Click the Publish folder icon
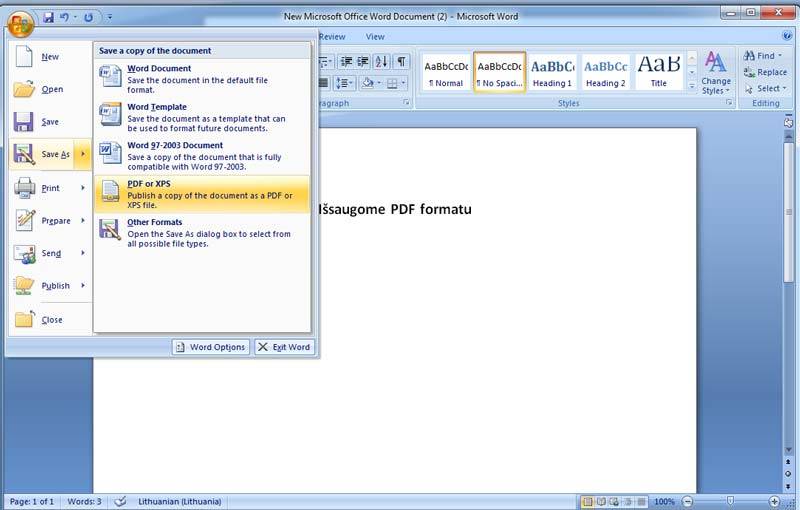Screen dimensions: 800x510 click(x=24, y=286)
